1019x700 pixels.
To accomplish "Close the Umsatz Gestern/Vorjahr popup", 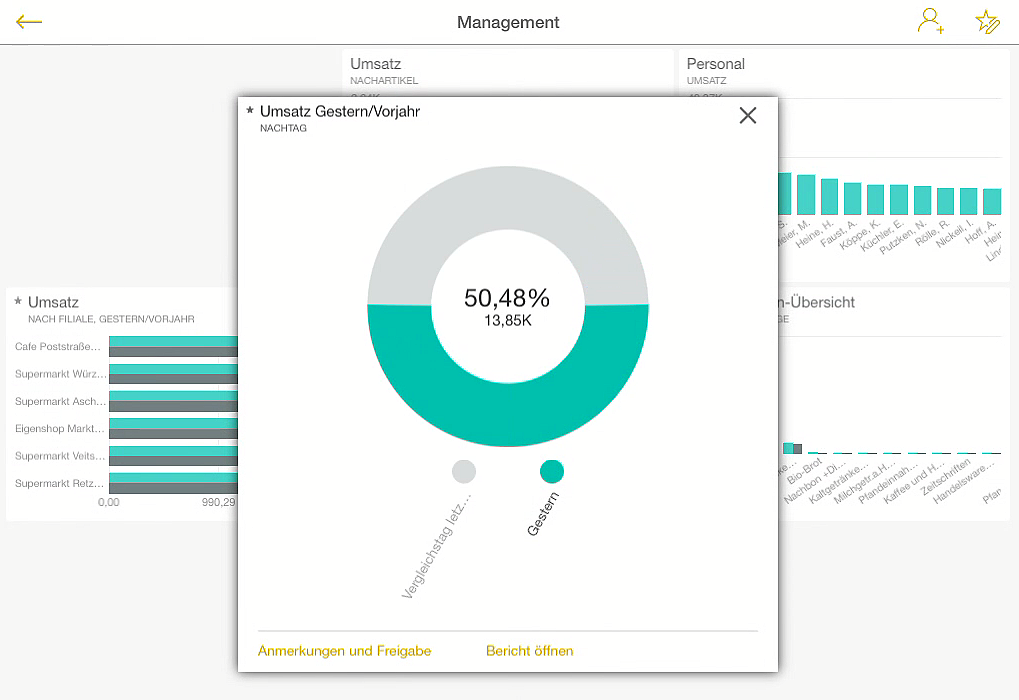I will click(x=748, y=116).
